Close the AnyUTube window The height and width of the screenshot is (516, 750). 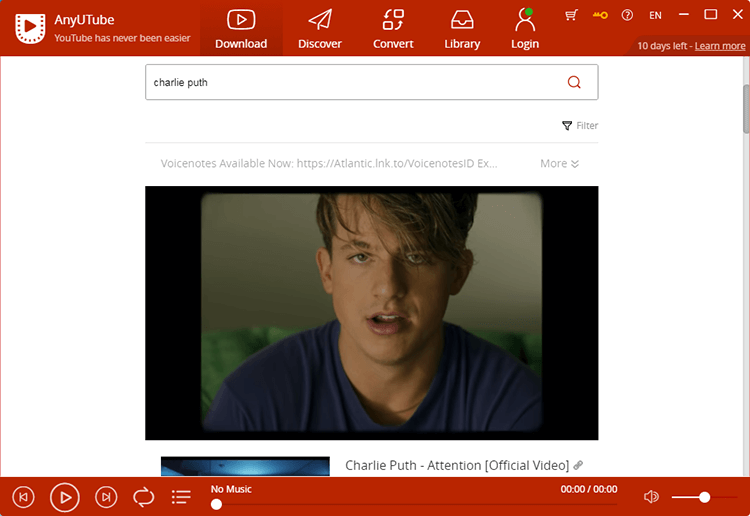click(738, 15)
